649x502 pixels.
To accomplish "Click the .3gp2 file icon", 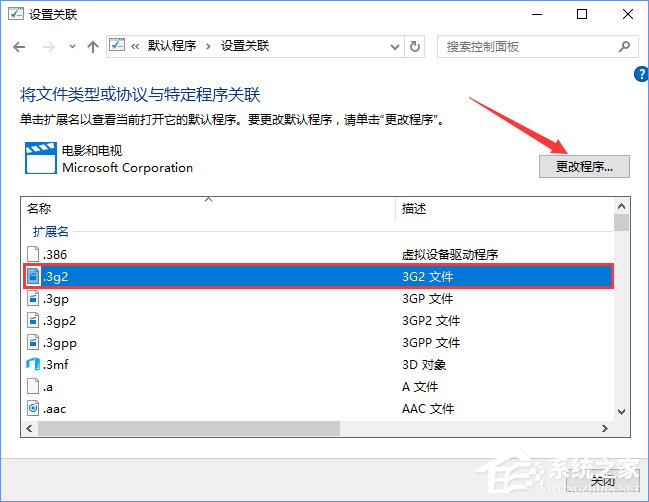I will [33, 320].
